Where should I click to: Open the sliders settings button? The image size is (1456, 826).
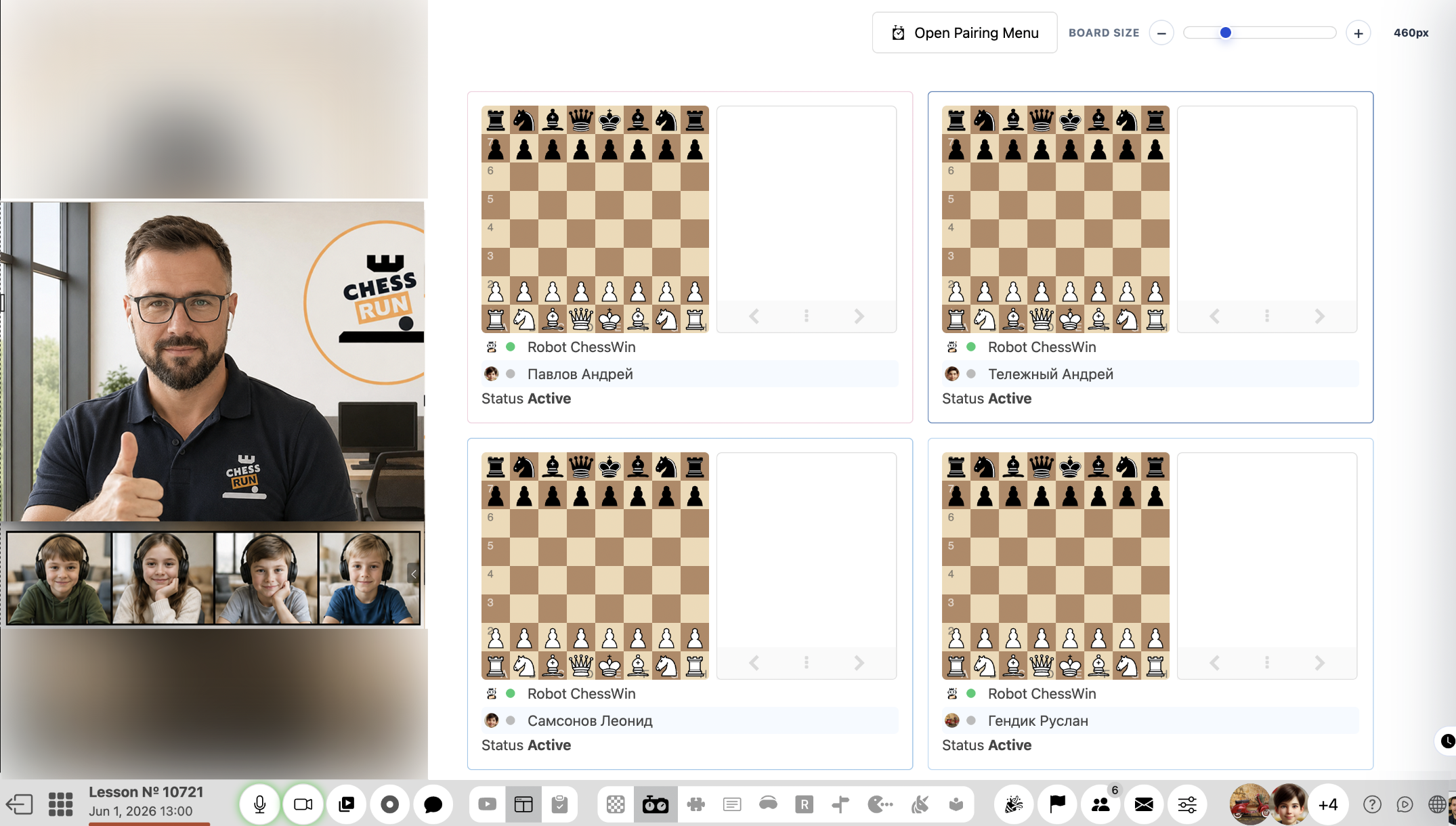tap(1187, 804)
